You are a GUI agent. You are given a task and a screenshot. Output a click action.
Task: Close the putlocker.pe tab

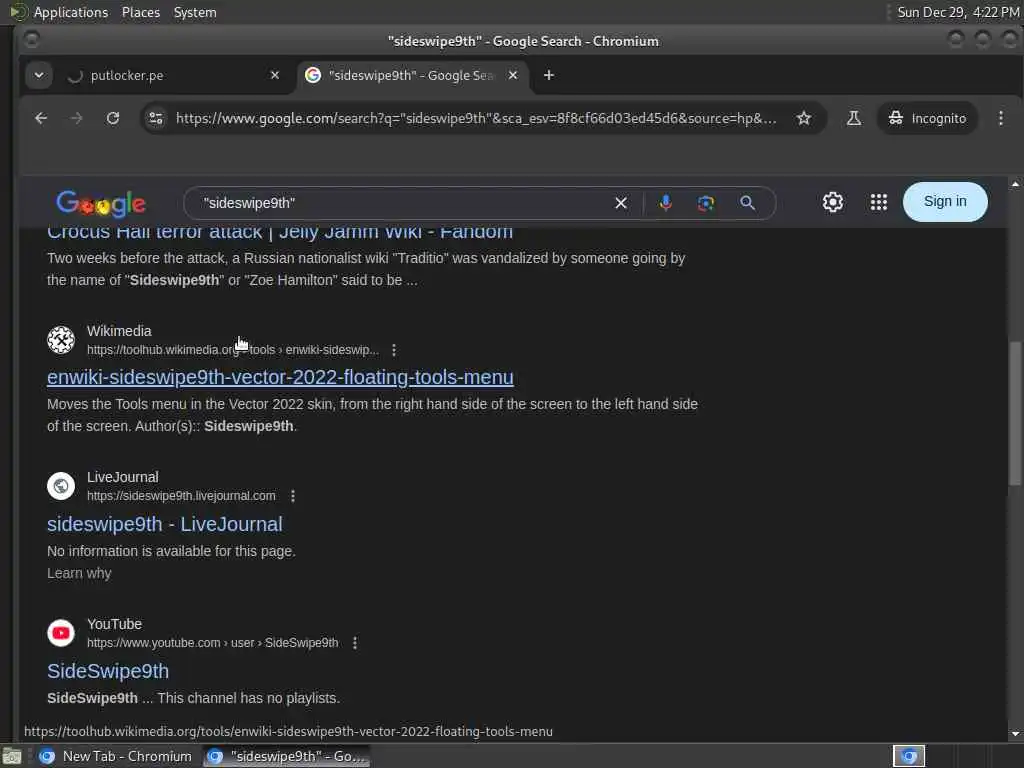coord(275,75)
